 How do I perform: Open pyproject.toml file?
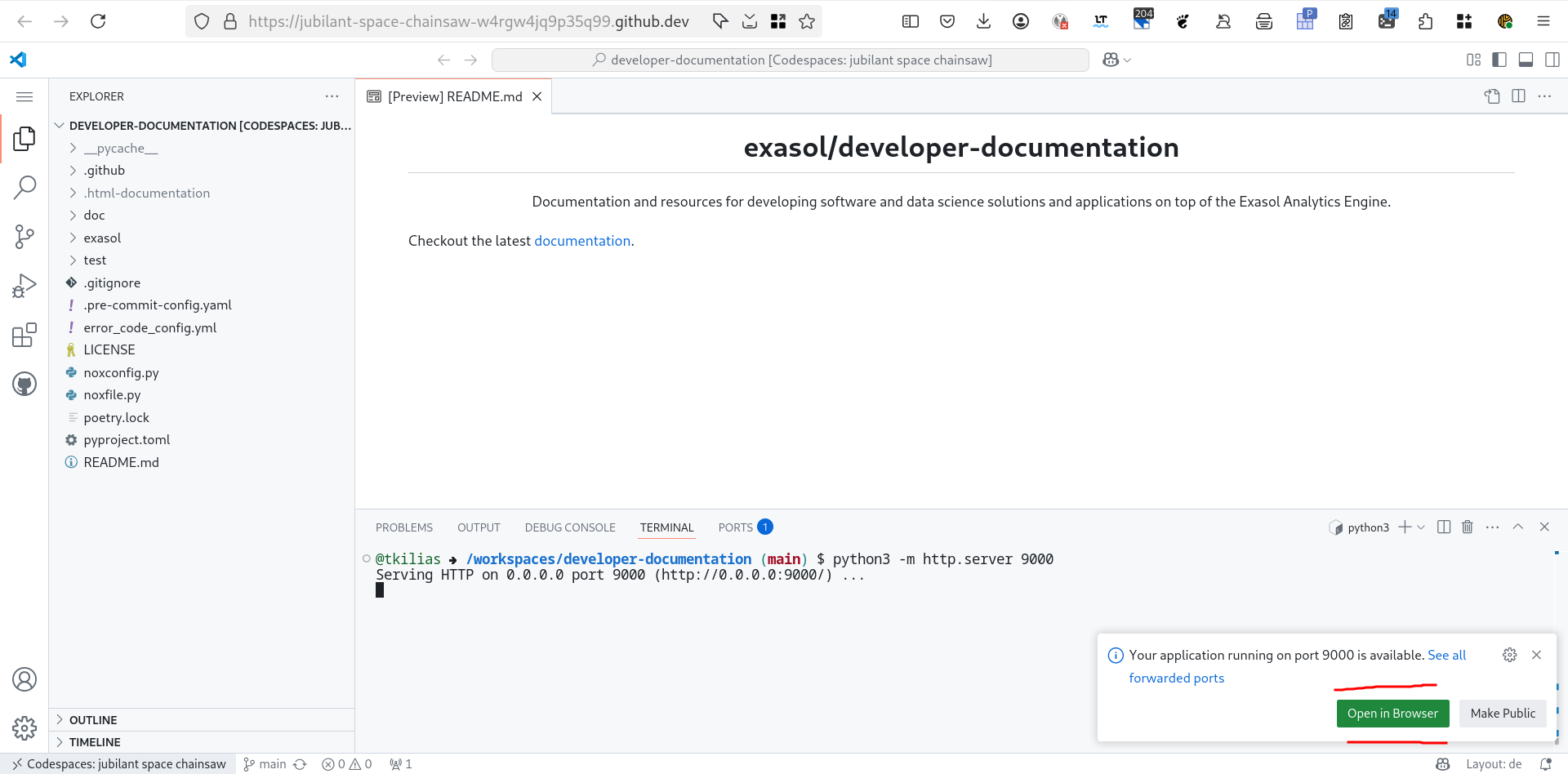(202, 440)
